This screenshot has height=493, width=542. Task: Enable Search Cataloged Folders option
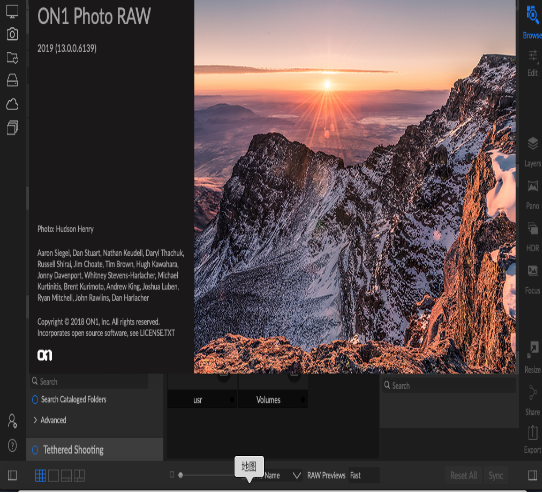[x=35, y=400]
